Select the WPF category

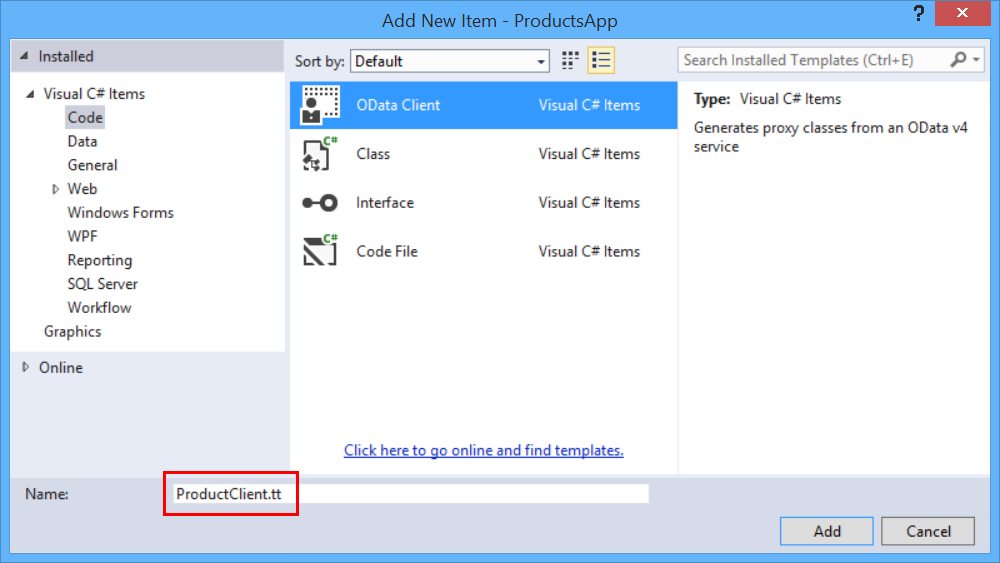point(82,237)
